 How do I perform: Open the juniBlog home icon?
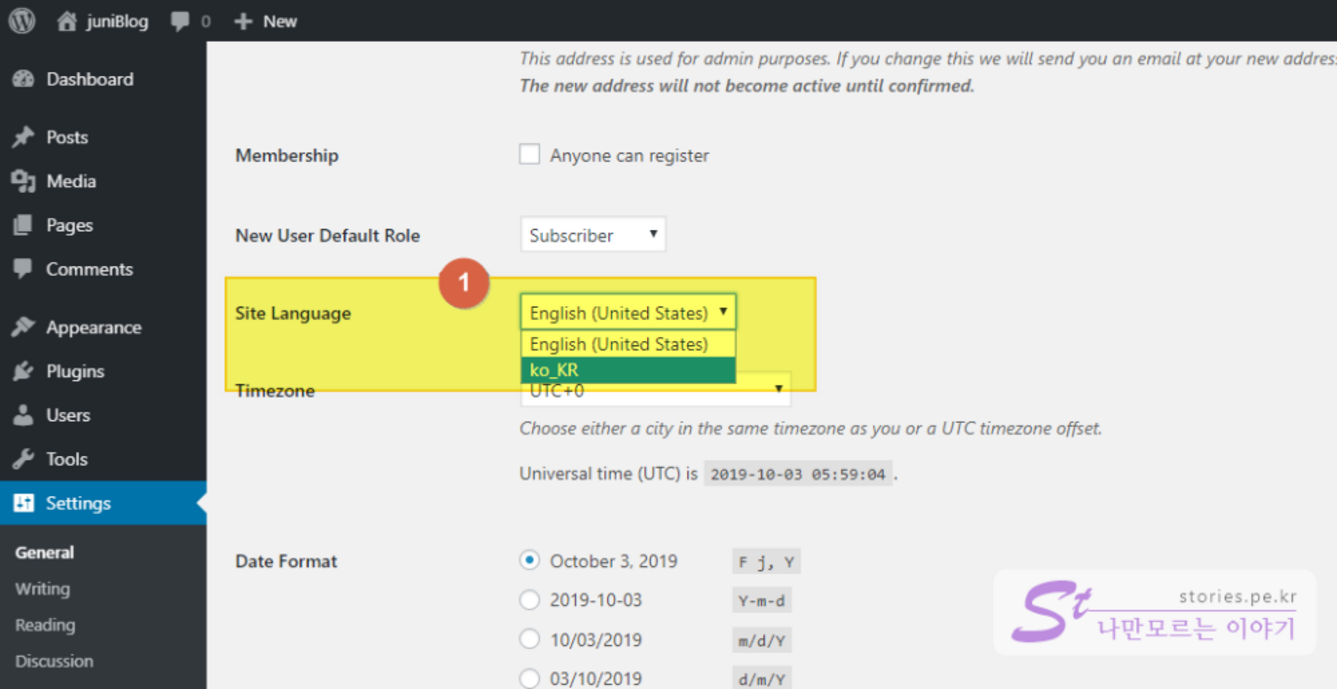[67, 21]
